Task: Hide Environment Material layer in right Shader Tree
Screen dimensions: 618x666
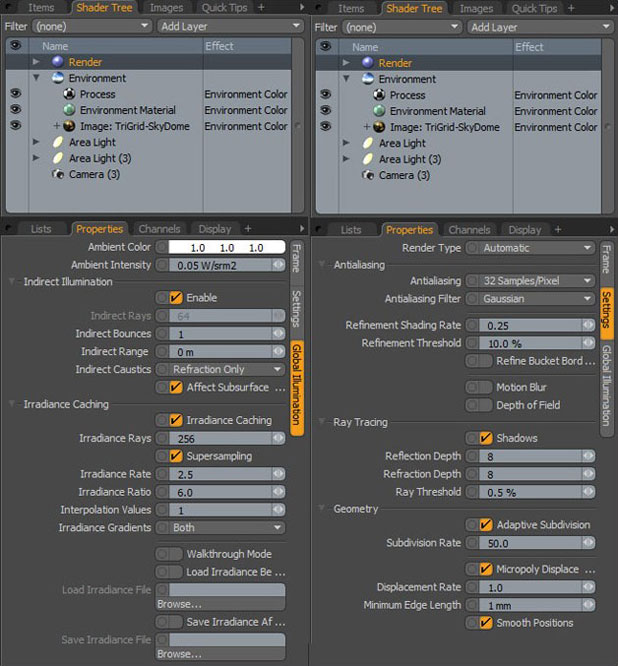Action: click(x=326, y=110)
